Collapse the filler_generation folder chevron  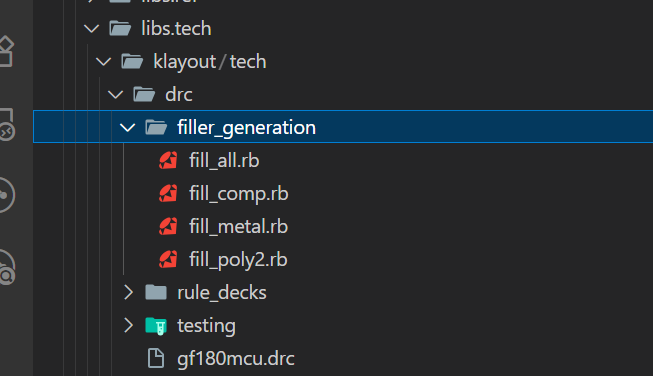click(127, 127)
